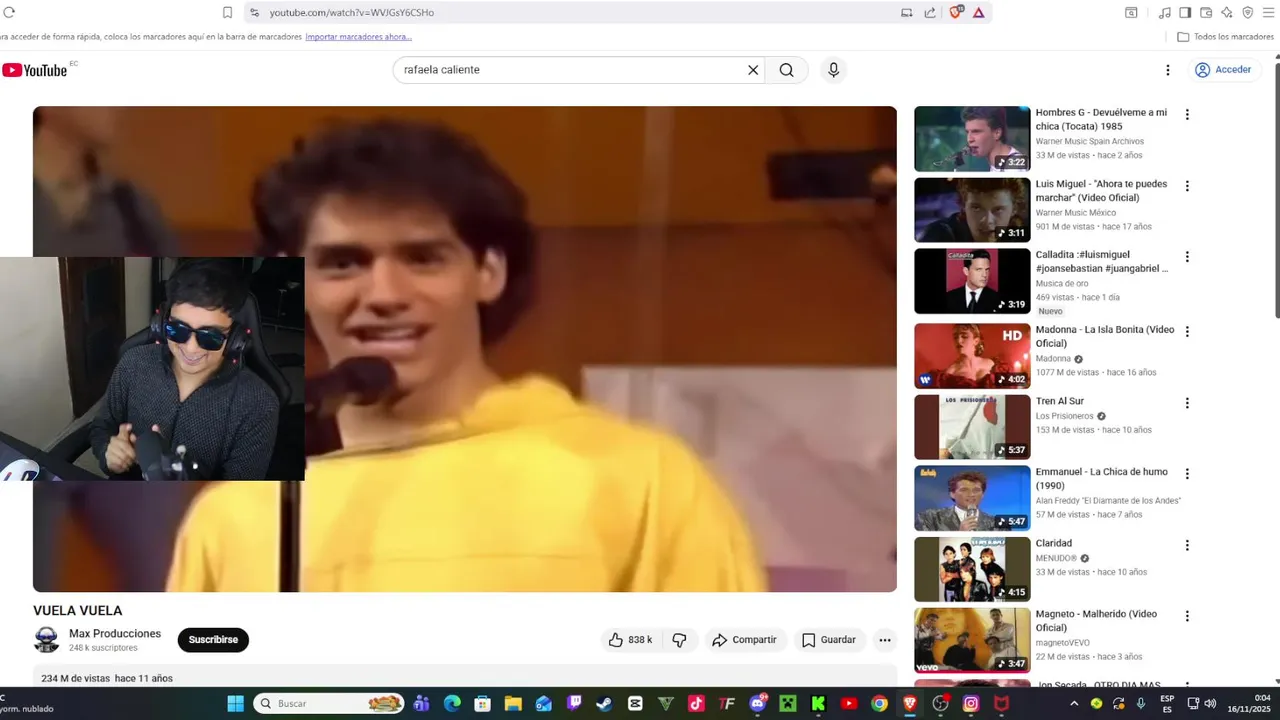The height and width of the screenshot is (720, 1280).
Task: Open Tren Al Sur video title
Action: [x=1060, y=401]
